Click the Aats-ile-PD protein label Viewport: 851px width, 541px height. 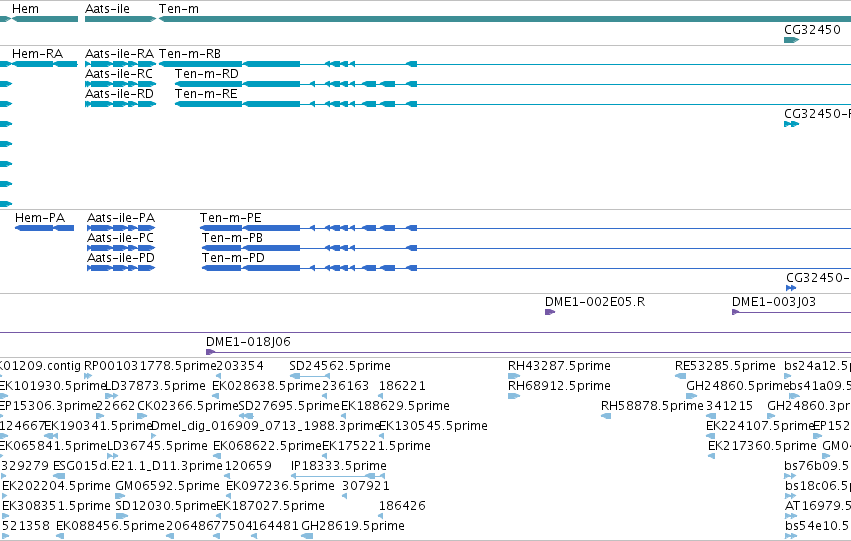pyautogui.click(x=121, y=258)
